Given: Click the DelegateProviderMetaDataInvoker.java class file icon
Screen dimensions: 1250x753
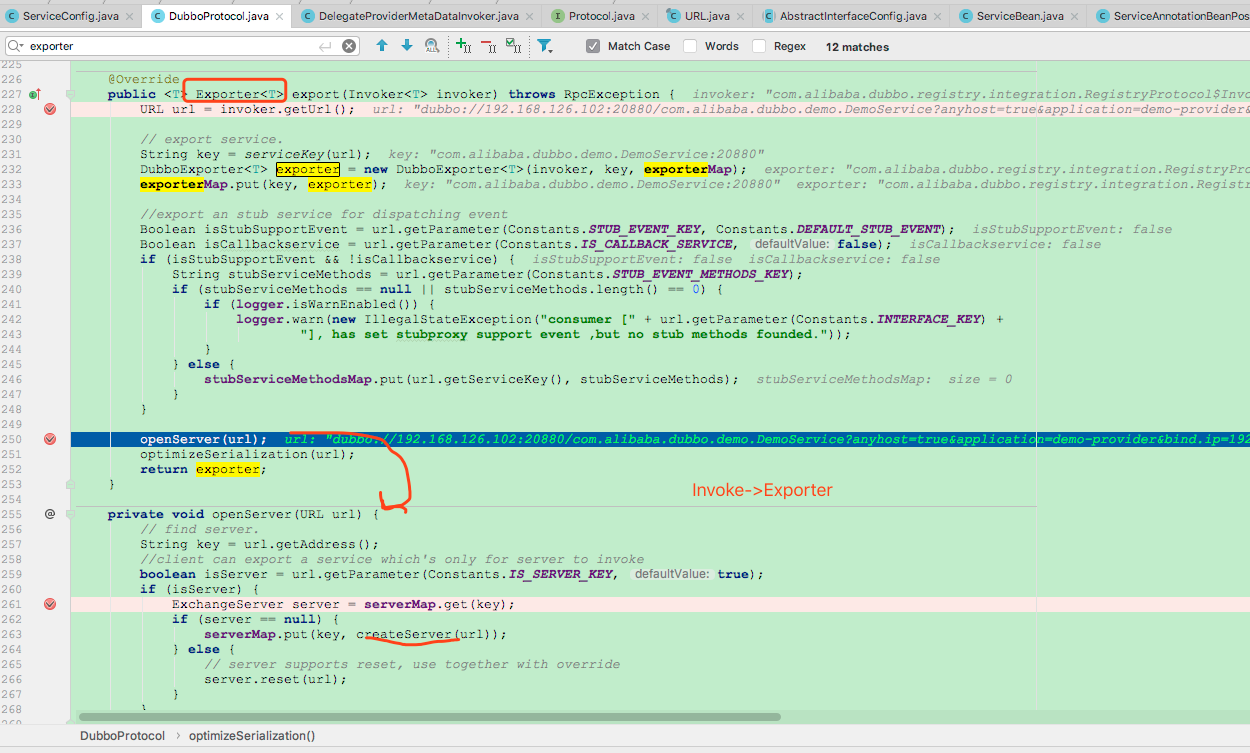Looking at the screenshot, I should (306, 16).
